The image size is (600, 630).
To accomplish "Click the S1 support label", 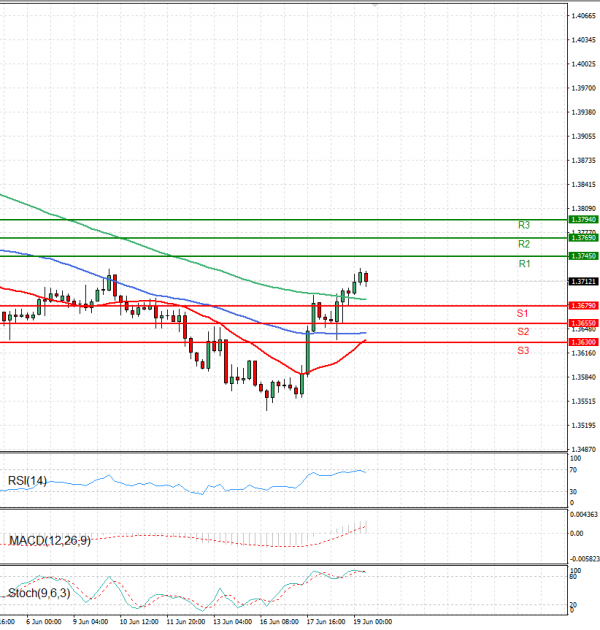I will coord(523,313).
